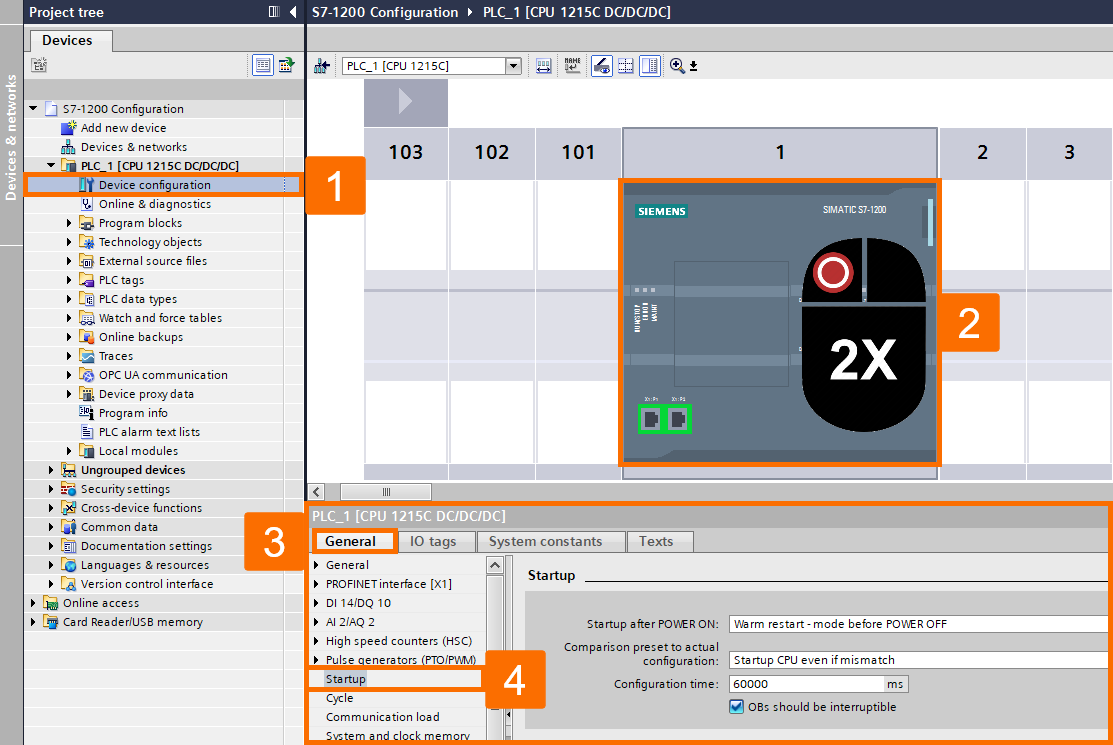
Task: Expand Program blocks folder
Action: (x=69, y=223)
